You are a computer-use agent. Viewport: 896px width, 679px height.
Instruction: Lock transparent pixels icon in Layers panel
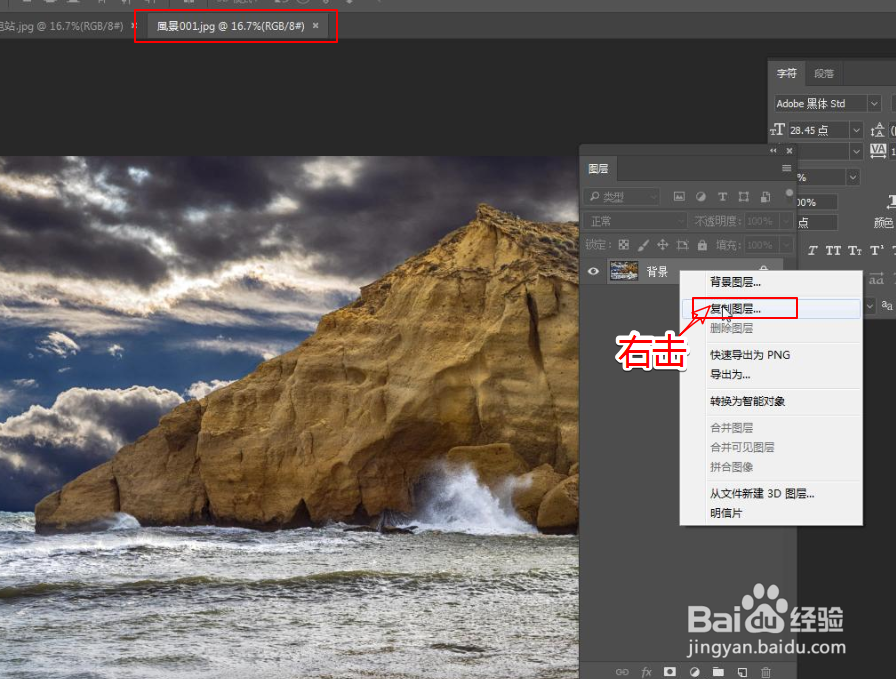[623, 245]
